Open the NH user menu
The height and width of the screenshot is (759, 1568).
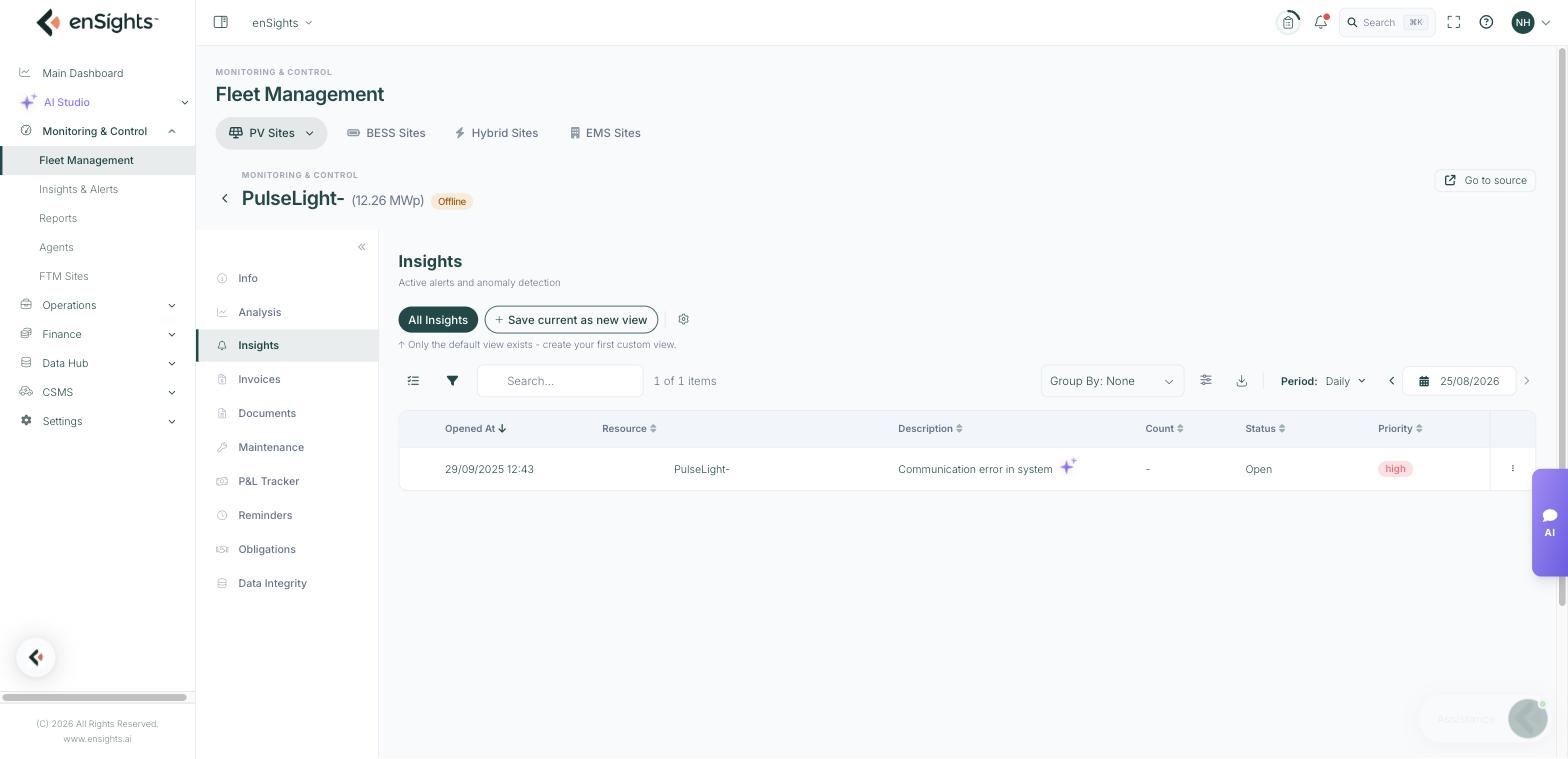(1531, 22)
